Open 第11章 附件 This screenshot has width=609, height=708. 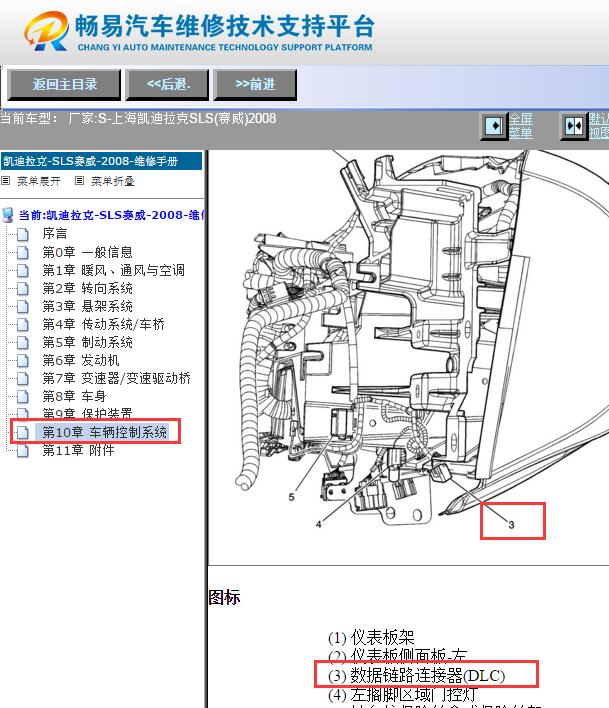pos(78,450)
